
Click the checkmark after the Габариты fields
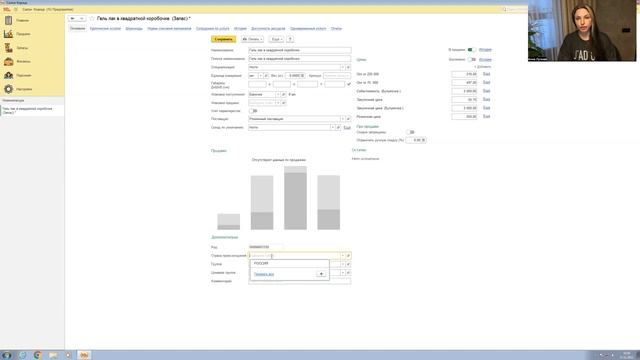(349, 84)
